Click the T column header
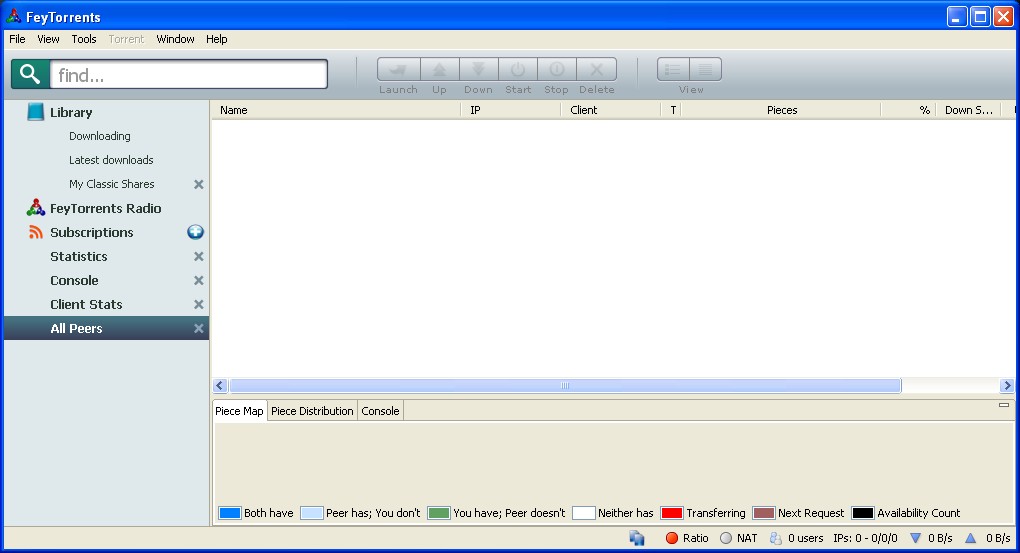Screen dimensions: 1020x553 click(672, 110)
